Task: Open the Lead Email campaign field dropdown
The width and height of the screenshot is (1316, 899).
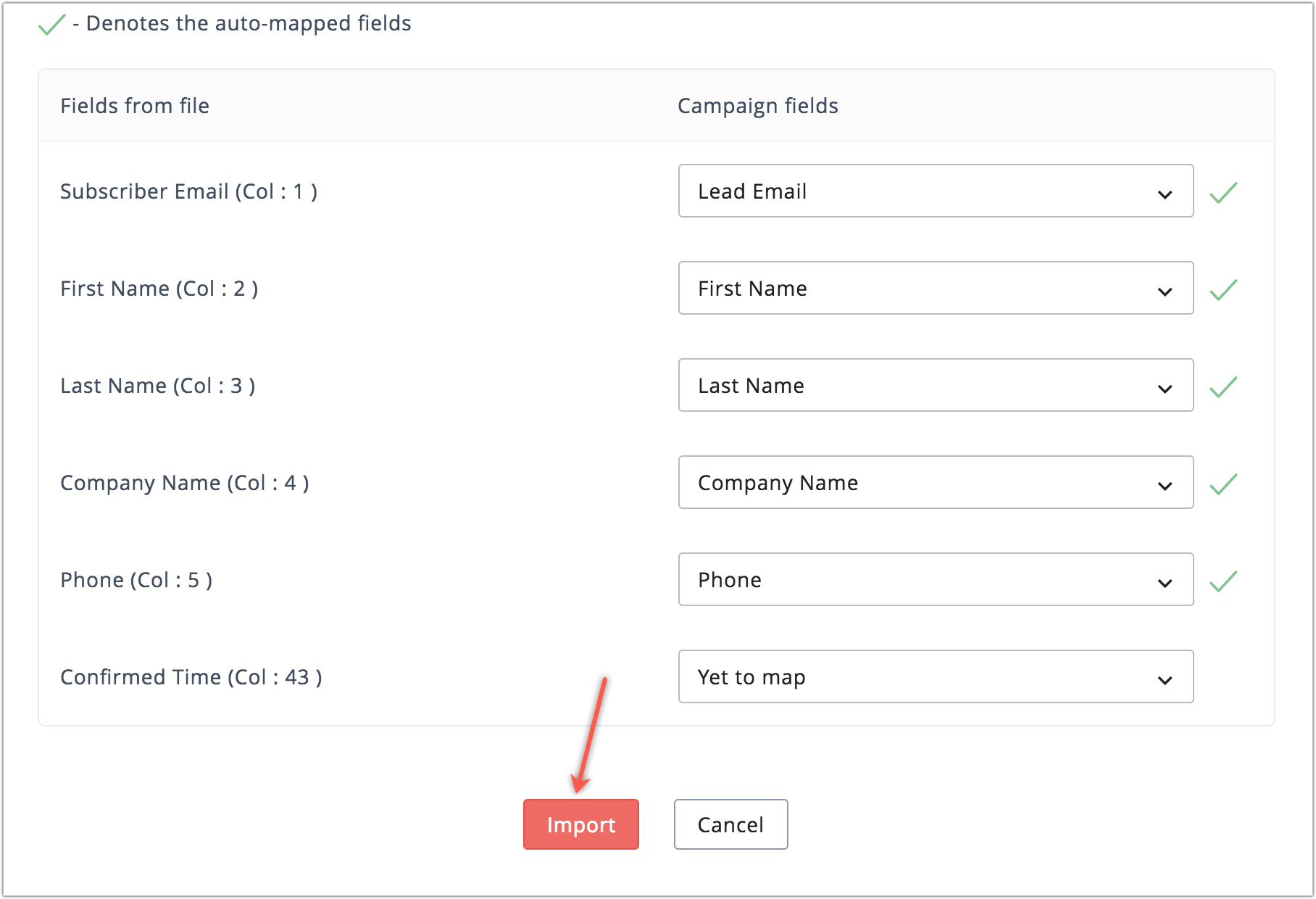Action: tap(935, 191)
